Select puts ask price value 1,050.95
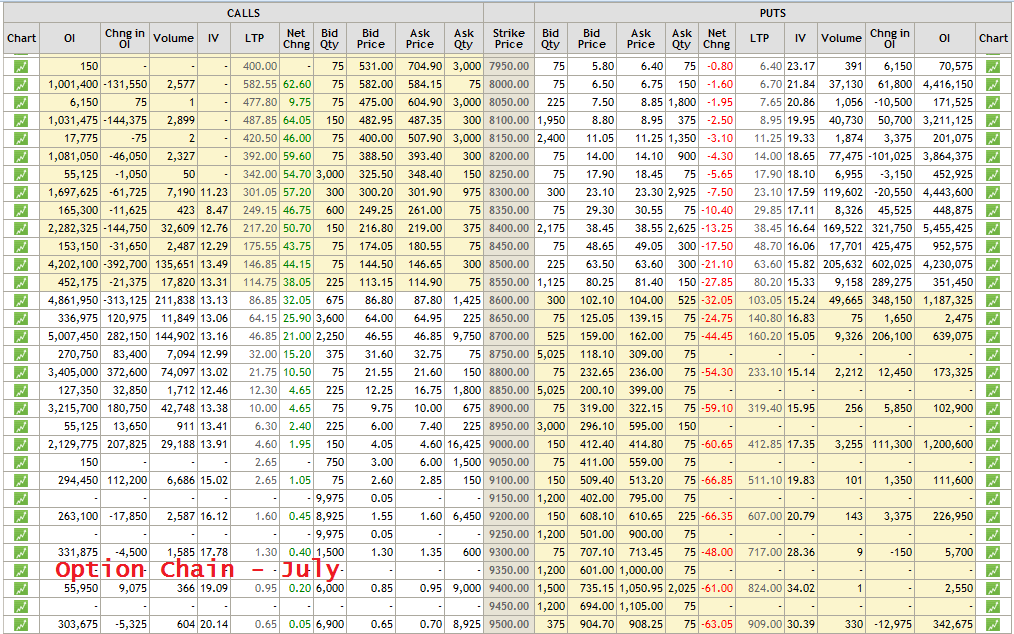The width and height of the screenshot is (1014, 634). [641, 588]
